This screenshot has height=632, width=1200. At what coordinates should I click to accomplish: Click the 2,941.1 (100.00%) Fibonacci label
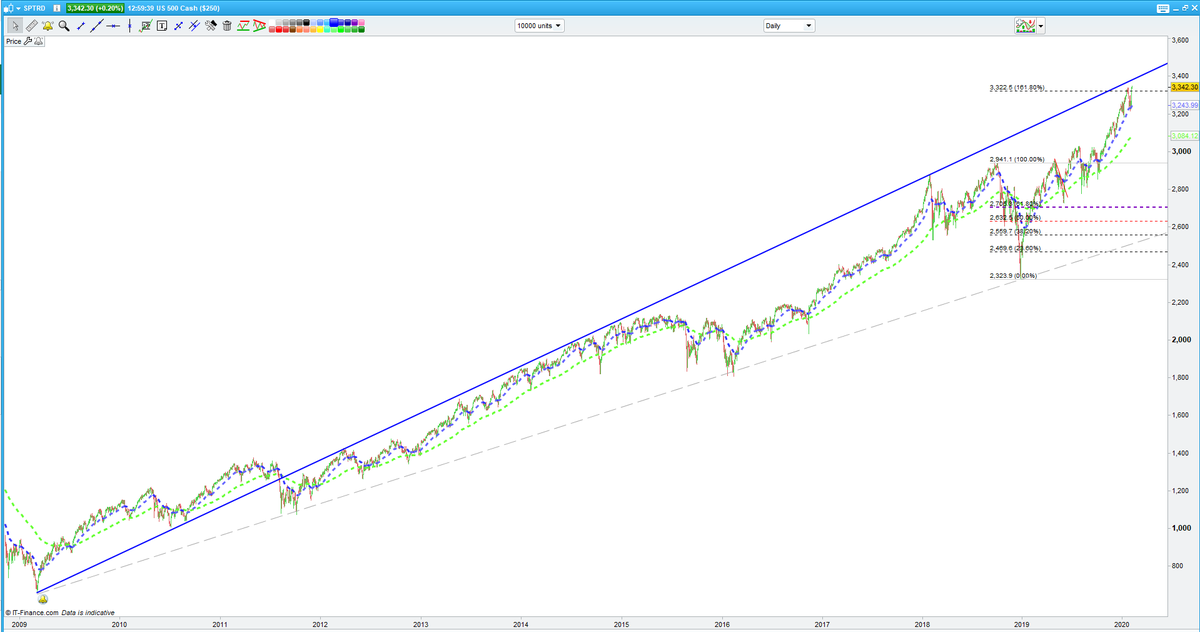pyautogui.click(x=1017, y=159)
